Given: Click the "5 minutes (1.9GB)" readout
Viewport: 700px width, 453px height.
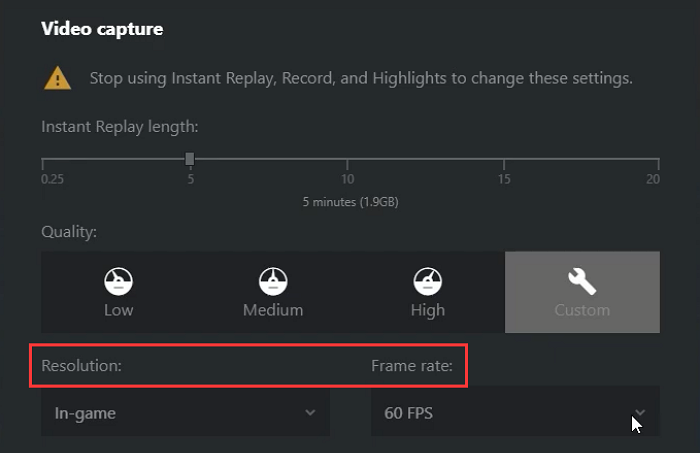Looking at the screenshot, I should tap(349, 201).
